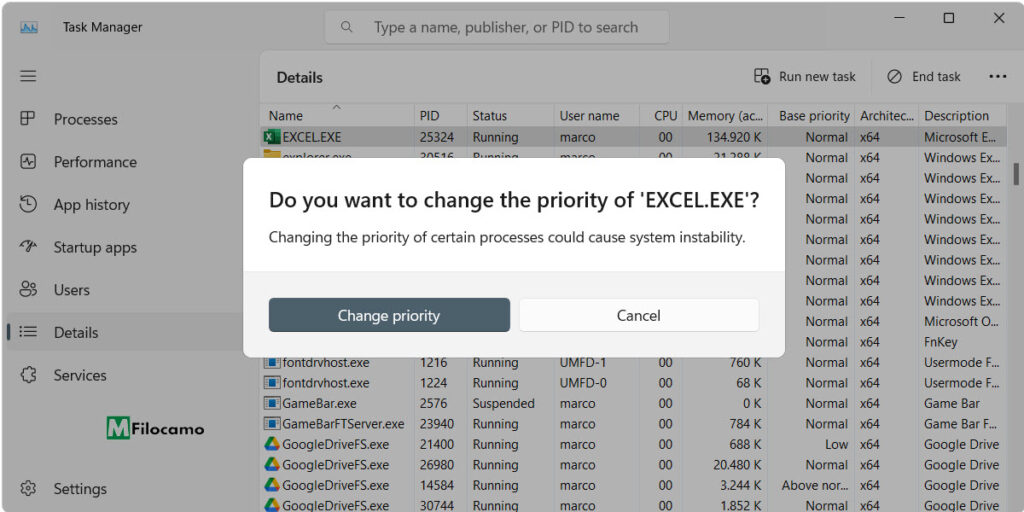Open the hamburger navigation menu
1024x512 pixels.
tap(27, 76)
